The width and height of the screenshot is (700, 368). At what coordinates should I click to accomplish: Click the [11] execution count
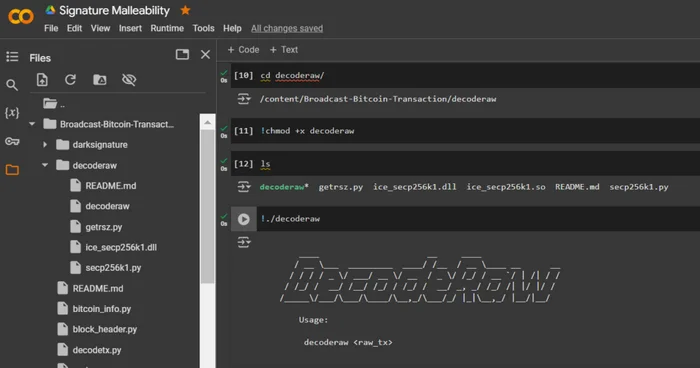pos(243,131)
